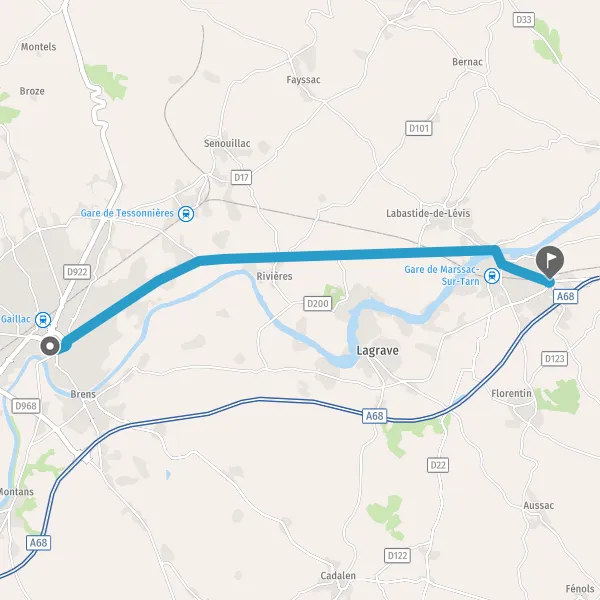The width and height of the screenshot is (600, 600).
Task: Click the A68 motorway shield near Lagrave
Action: click(375, 416)
